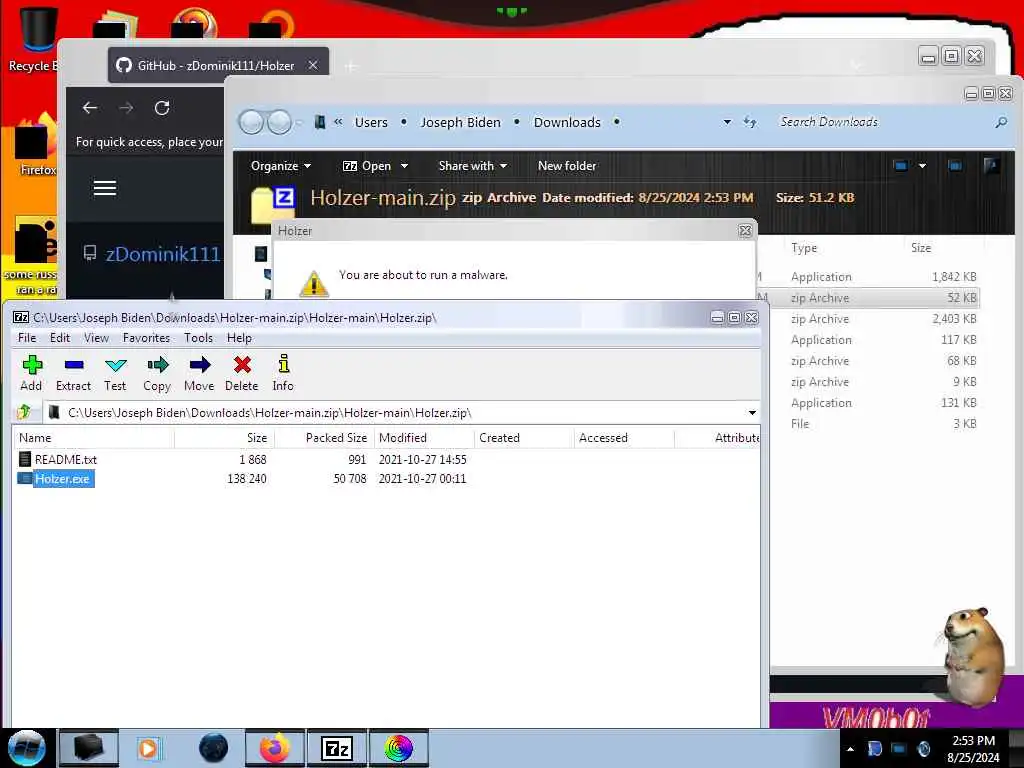
Task: Select README.txt in the archive list
Action: pos(65,460)
